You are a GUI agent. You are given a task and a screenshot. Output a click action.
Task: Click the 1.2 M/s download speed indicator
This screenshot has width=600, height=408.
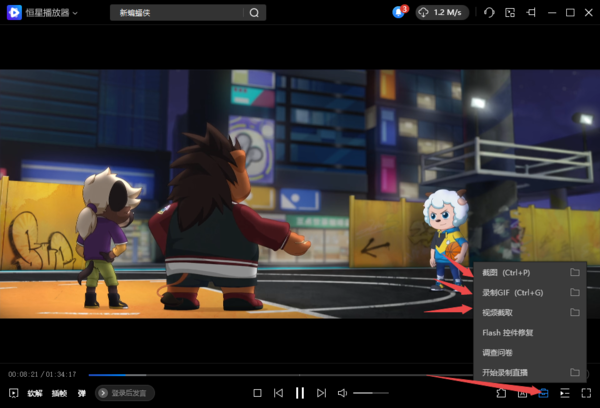point(441,12)
